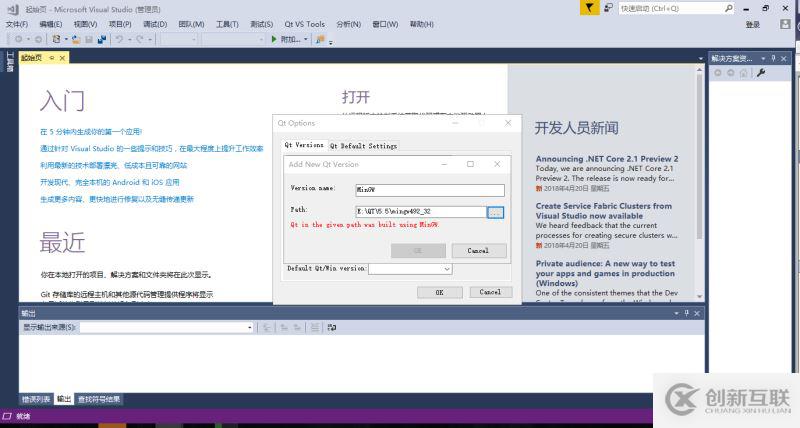The image size is (800, 428).
Task: Click OK in Qt Options dialog
Action: point(439,292)
